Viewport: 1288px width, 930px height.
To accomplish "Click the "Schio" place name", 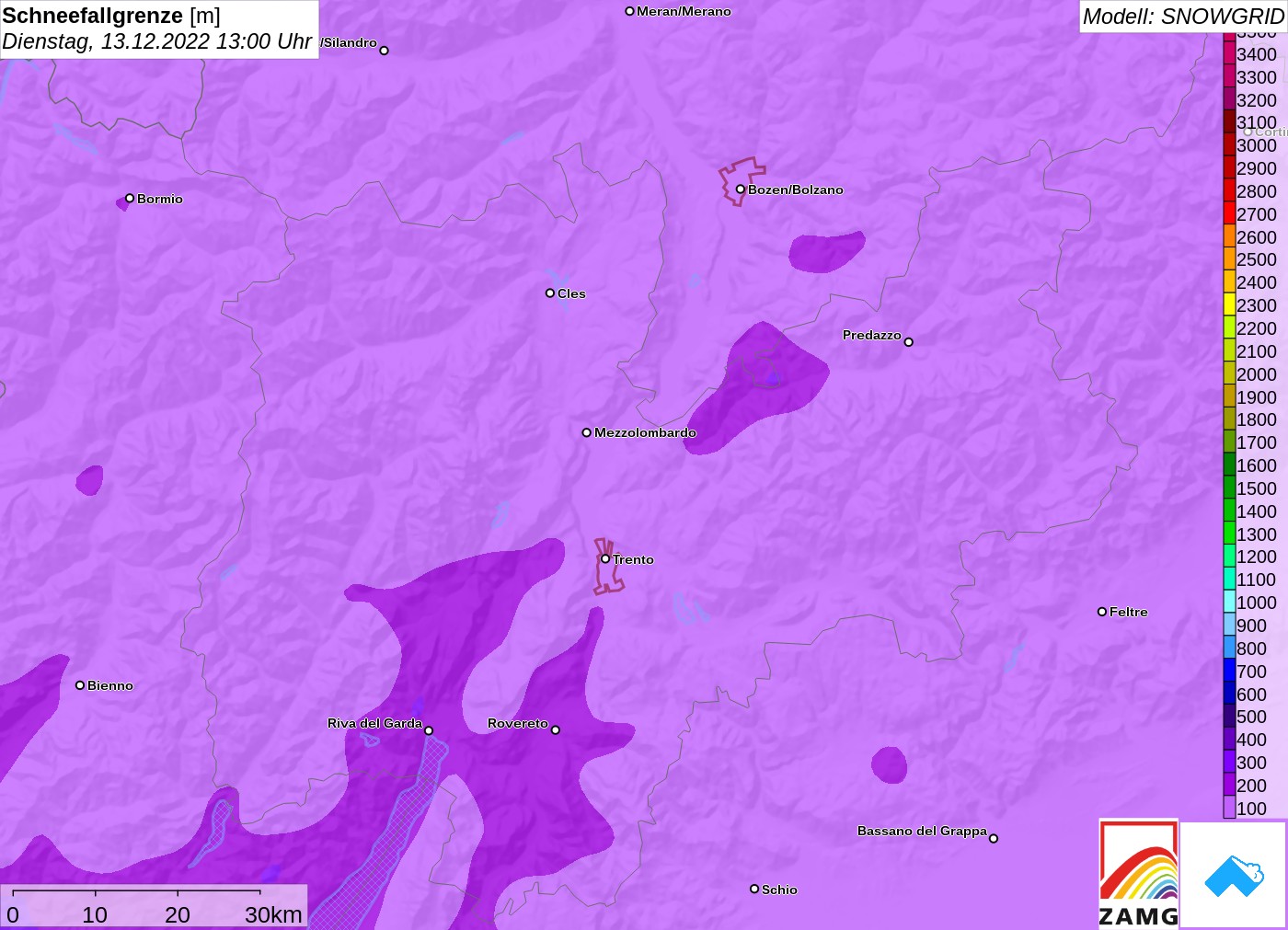I will point(779,890).
